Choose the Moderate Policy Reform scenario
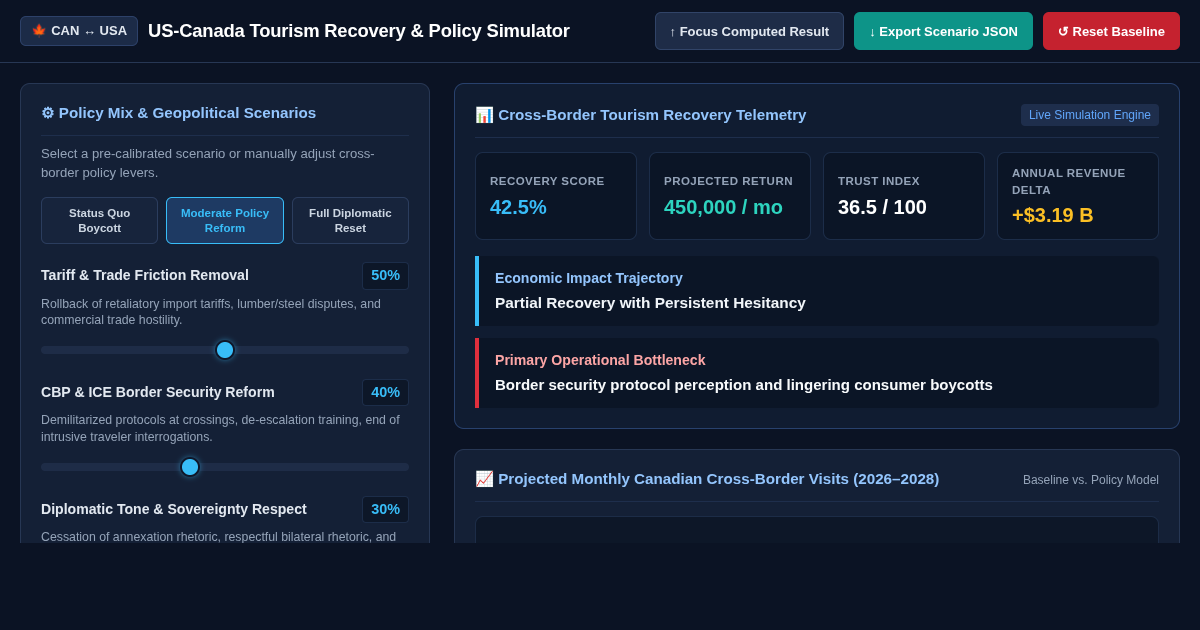Viewport: 1200px width, 630px height. click(225, 220)
